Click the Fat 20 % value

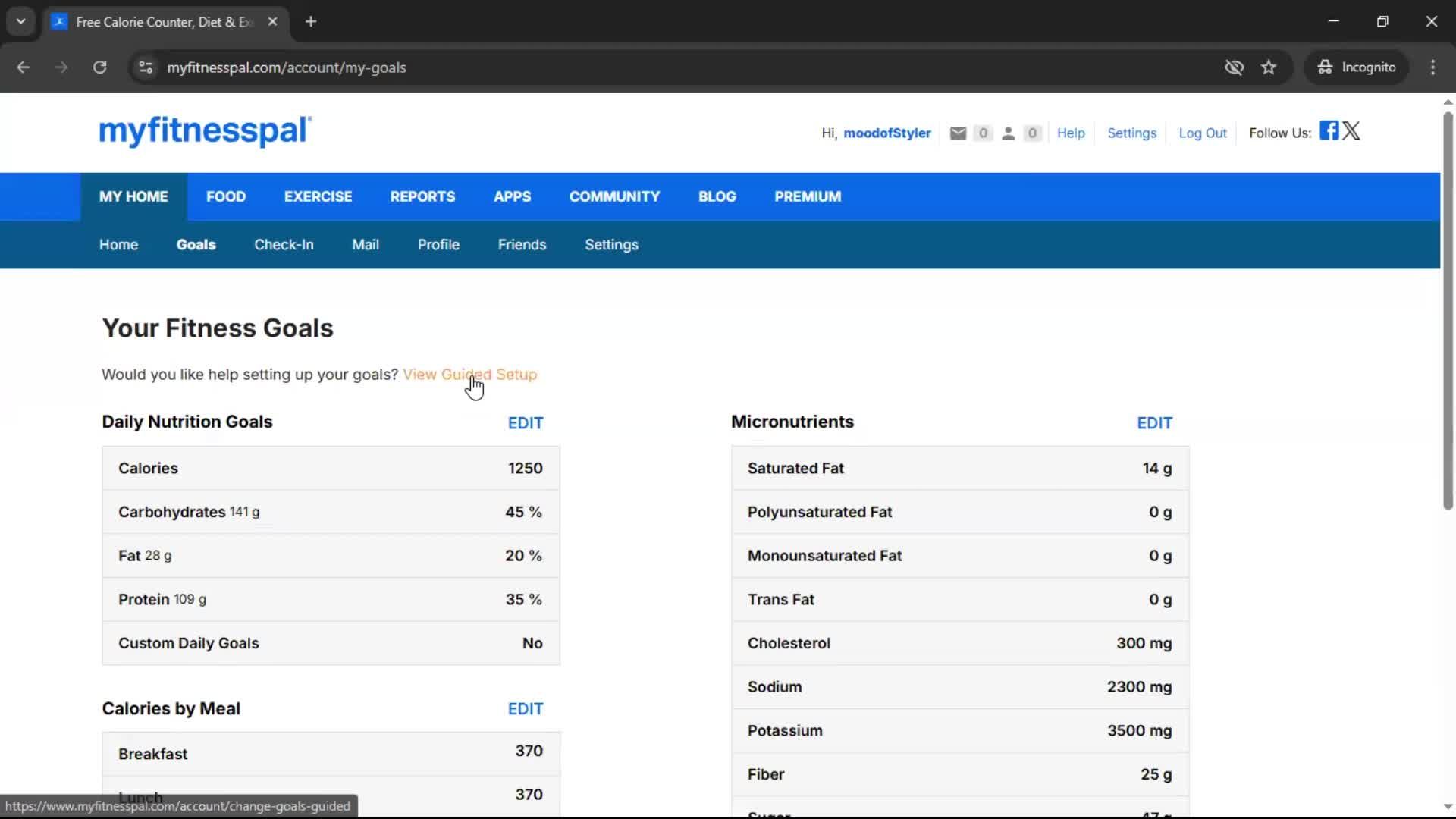tap(523, 556)
